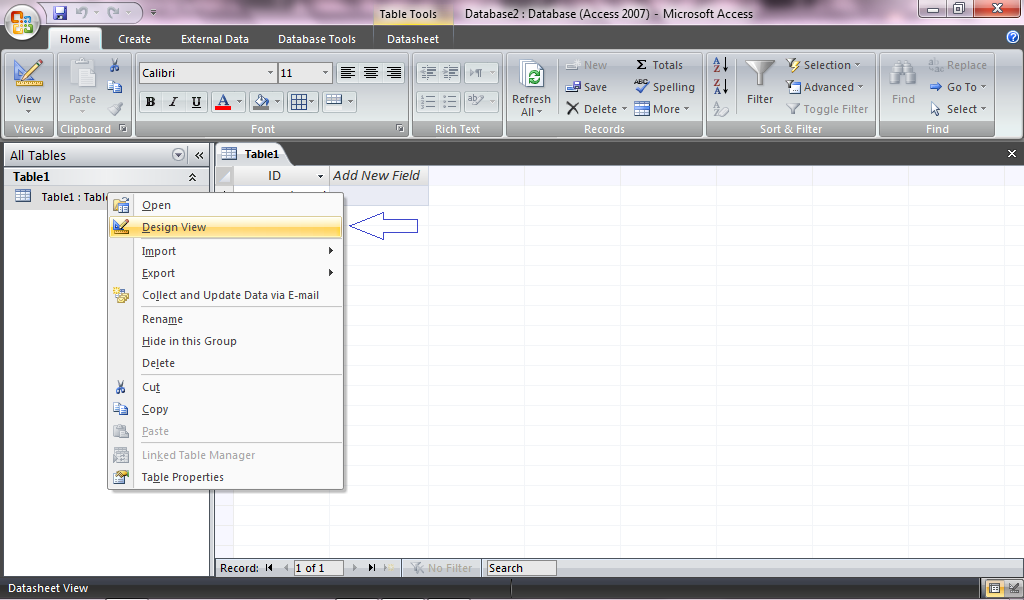Click Toggle Filter in Sort & Filter

point(827,109)
